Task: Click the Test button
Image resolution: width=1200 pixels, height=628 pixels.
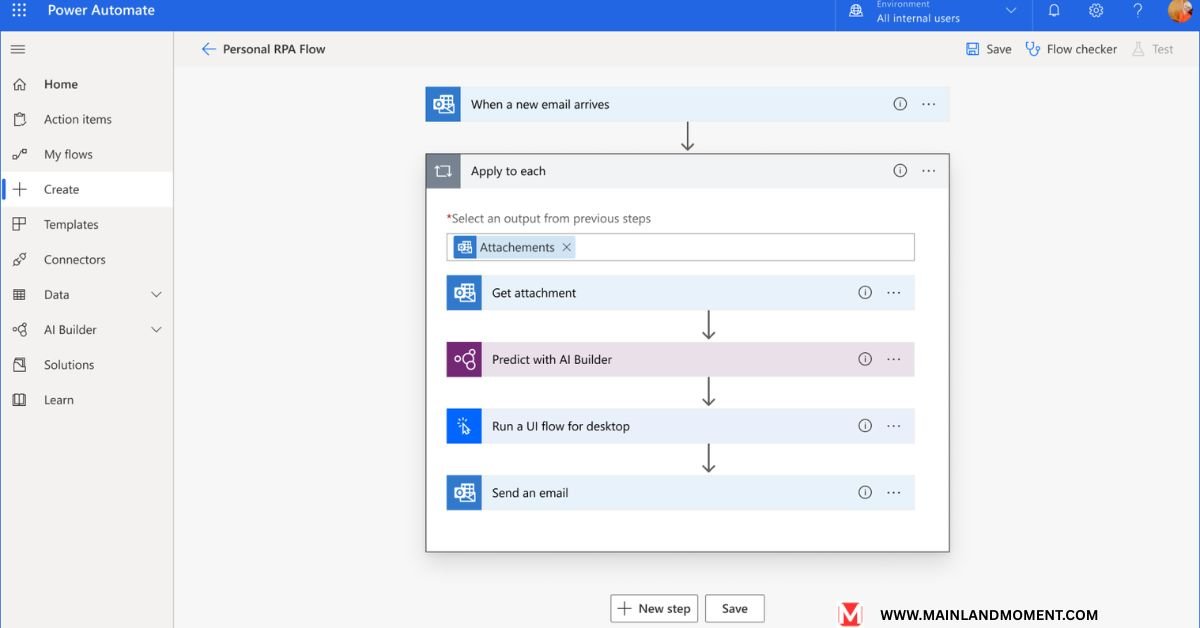Action: (x=1152, y=49)
